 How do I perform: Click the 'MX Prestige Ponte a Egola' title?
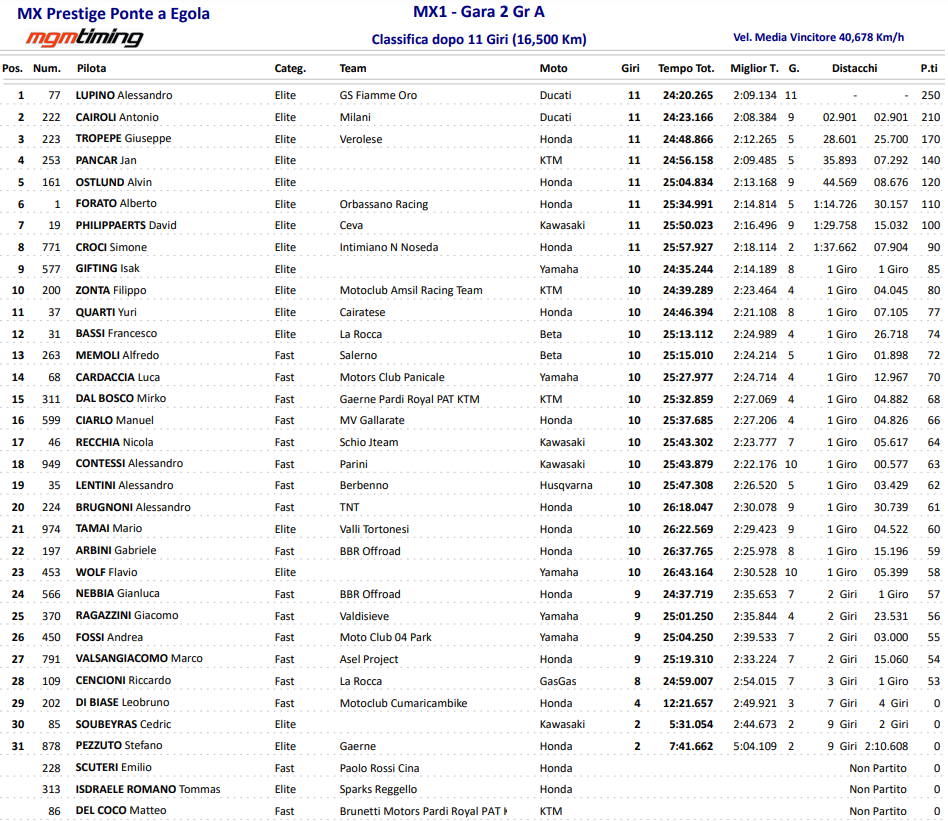click(x=113, y=13)
